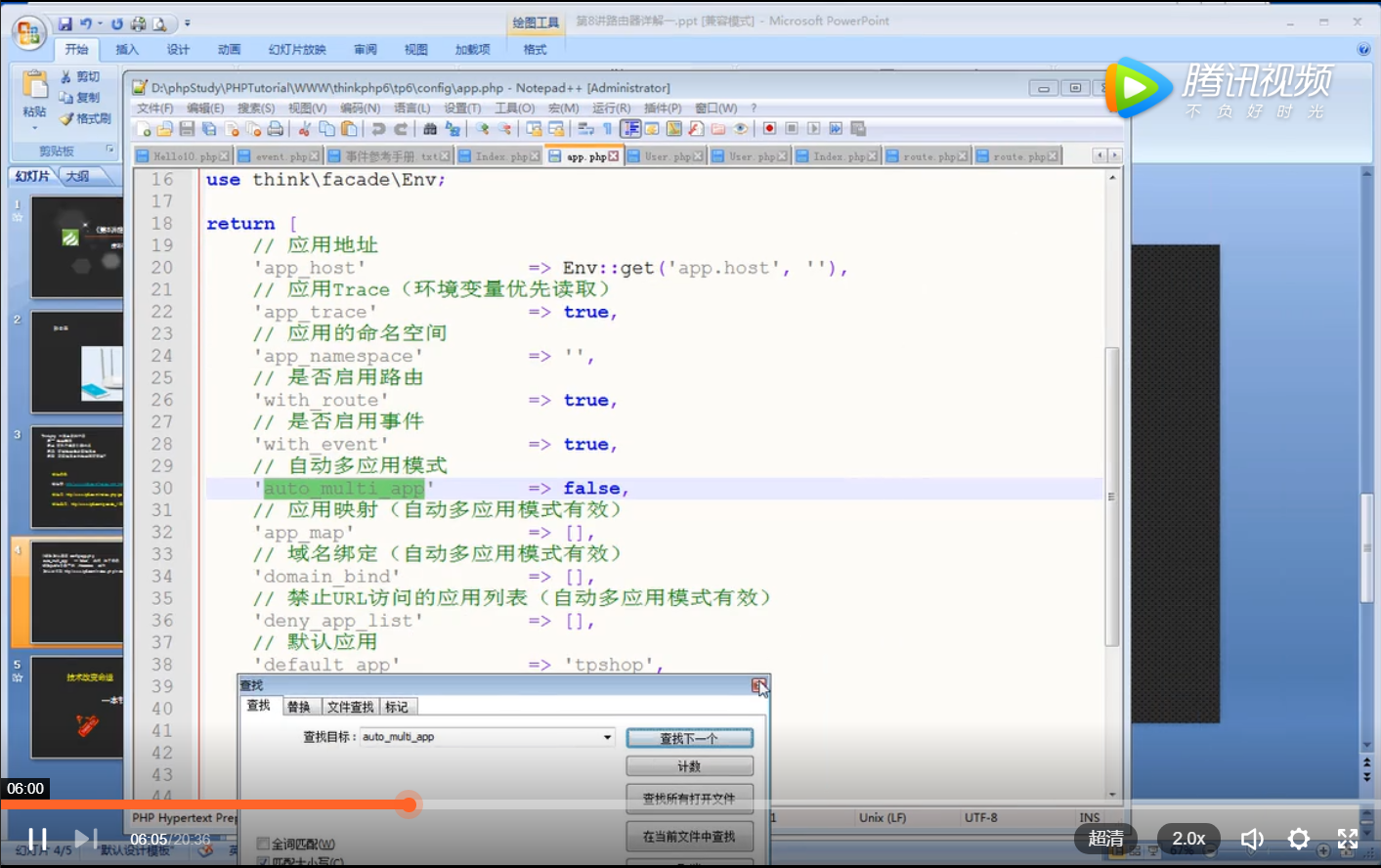Screen dimensions: 1381x868
Task: Expand the 剪贴板 group dialog launcher
Action: click(x=110, y=151)
